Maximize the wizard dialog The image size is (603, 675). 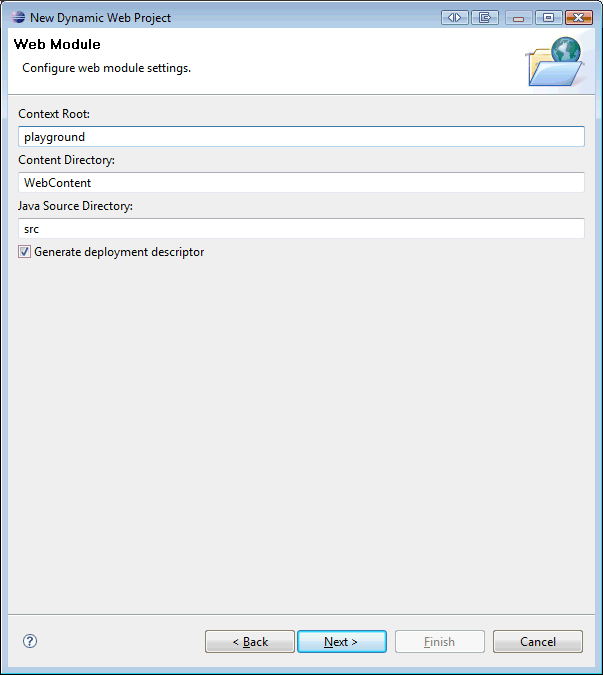(x=548, y=18)
